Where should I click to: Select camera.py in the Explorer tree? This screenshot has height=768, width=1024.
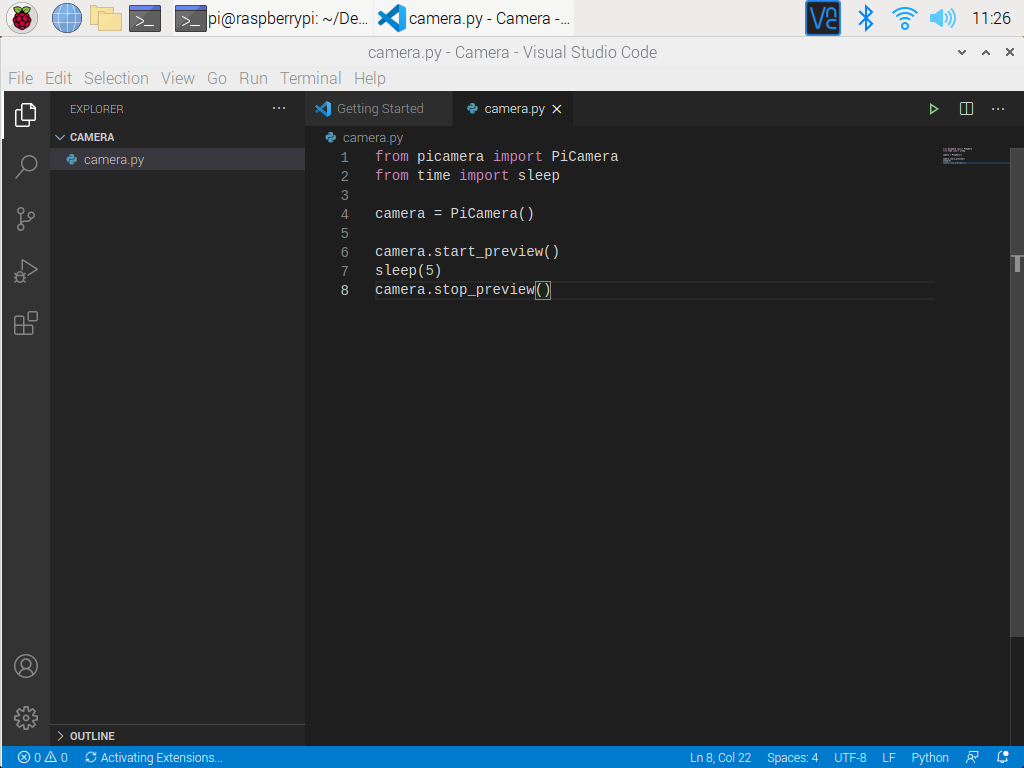114,160
